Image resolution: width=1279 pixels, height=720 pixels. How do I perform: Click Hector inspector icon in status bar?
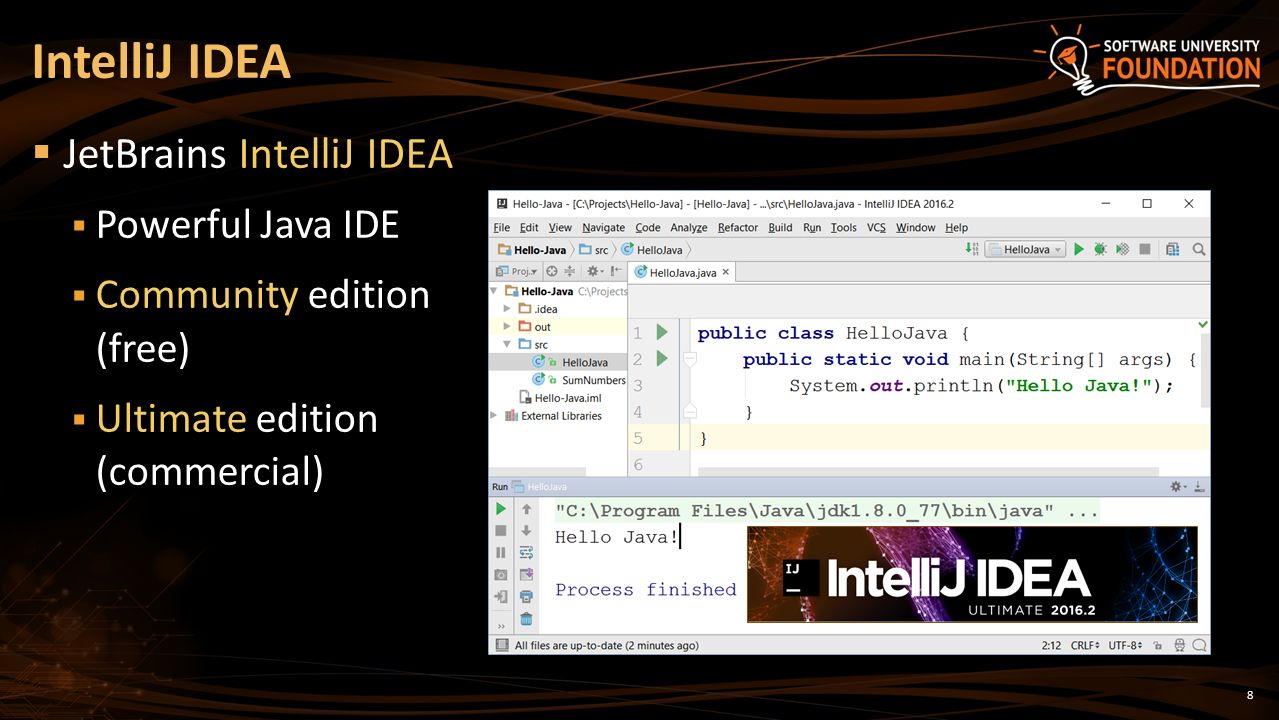(x=1180, y=645)
